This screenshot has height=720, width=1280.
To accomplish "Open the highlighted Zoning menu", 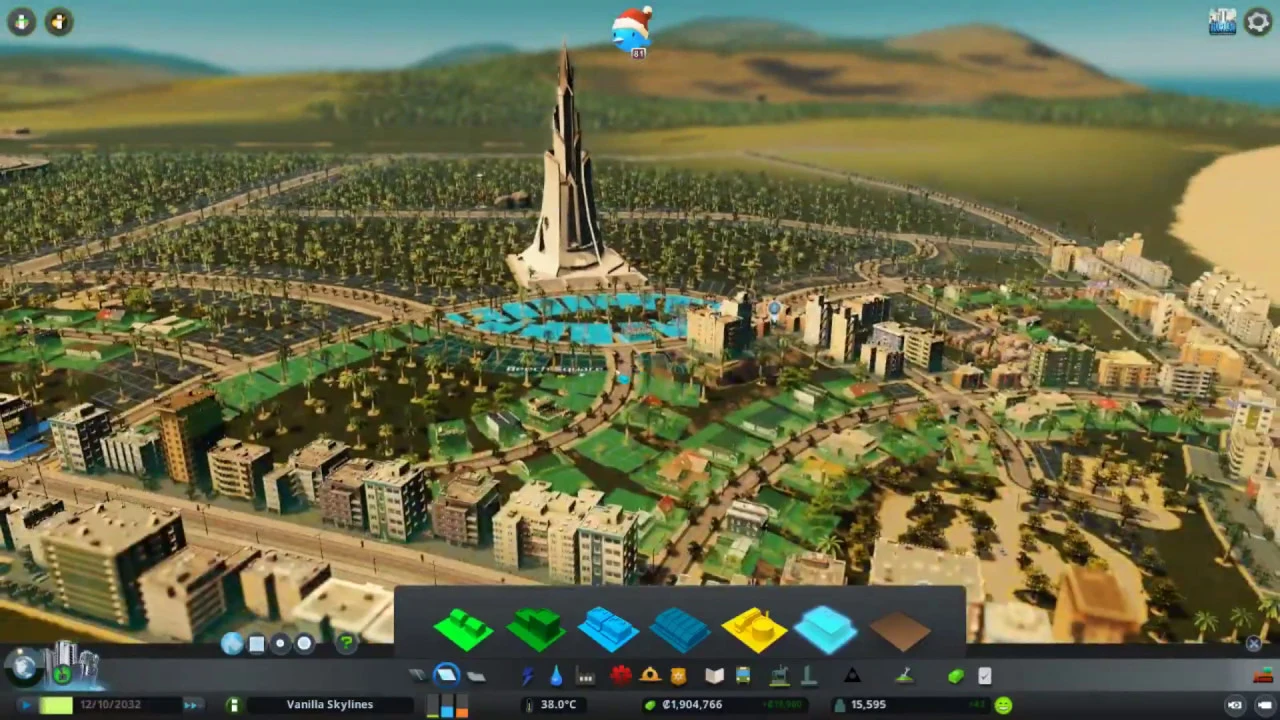I will [446, 676].
